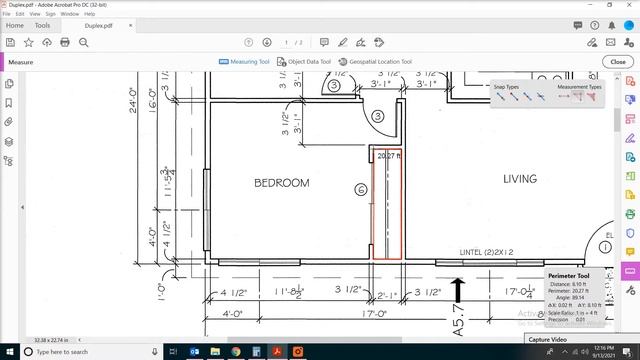Viewport: 640px width, 360px height.
Task: Toggle the fourth snap type option
Action: 541,97
